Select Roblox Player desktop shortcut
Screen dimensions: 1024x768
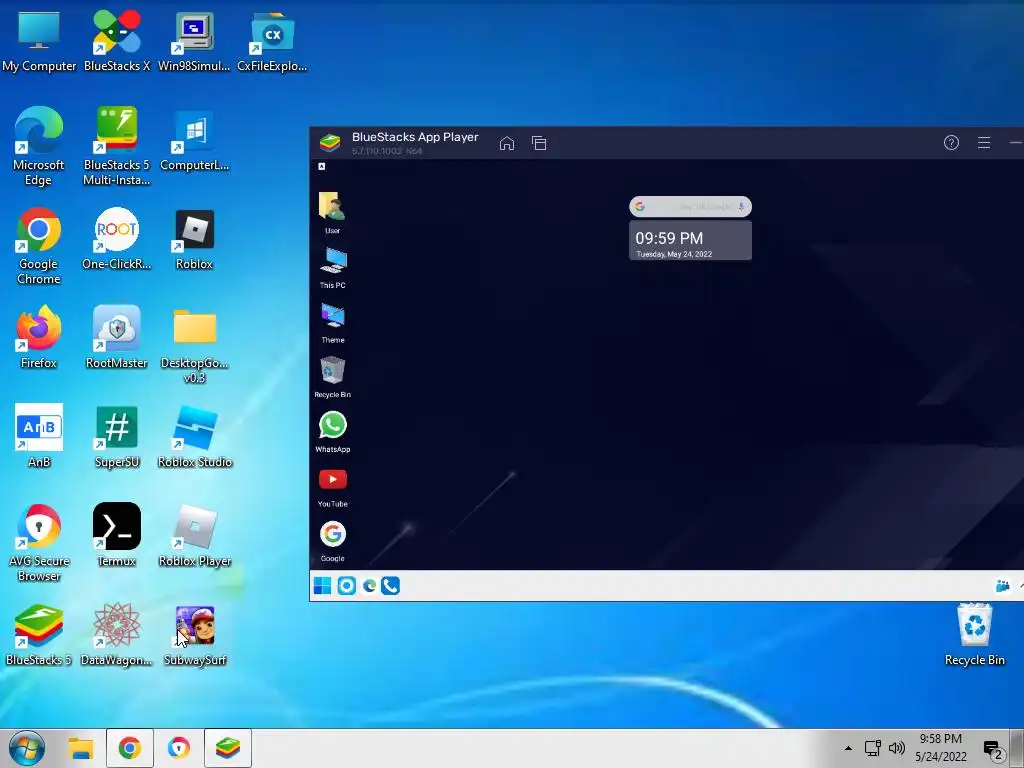[x=194, y=536]
